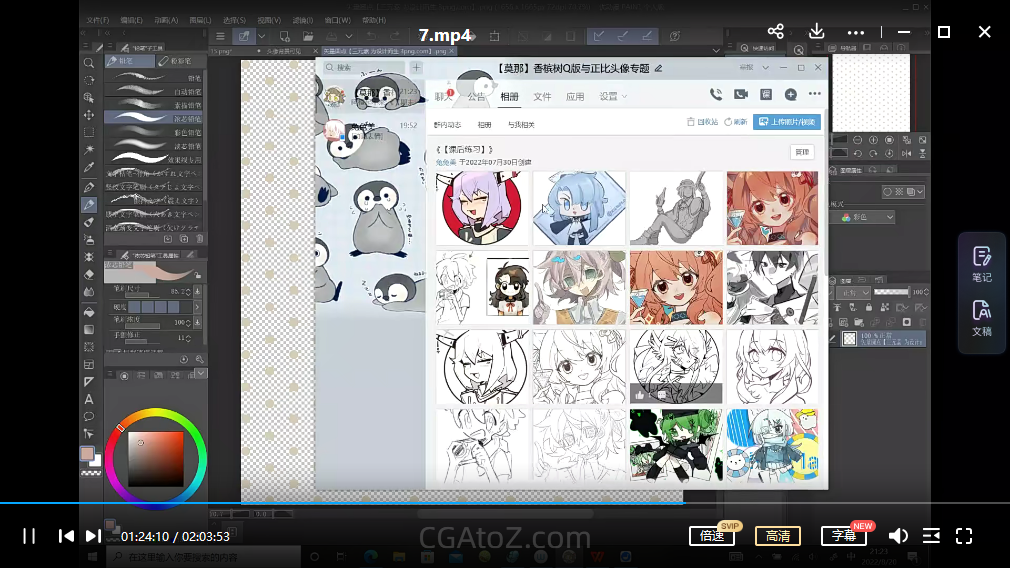Image resolution: width=1010 pixels, height=568 pixels.
Task: Toggle fullscreen mode
Action: 964,536
